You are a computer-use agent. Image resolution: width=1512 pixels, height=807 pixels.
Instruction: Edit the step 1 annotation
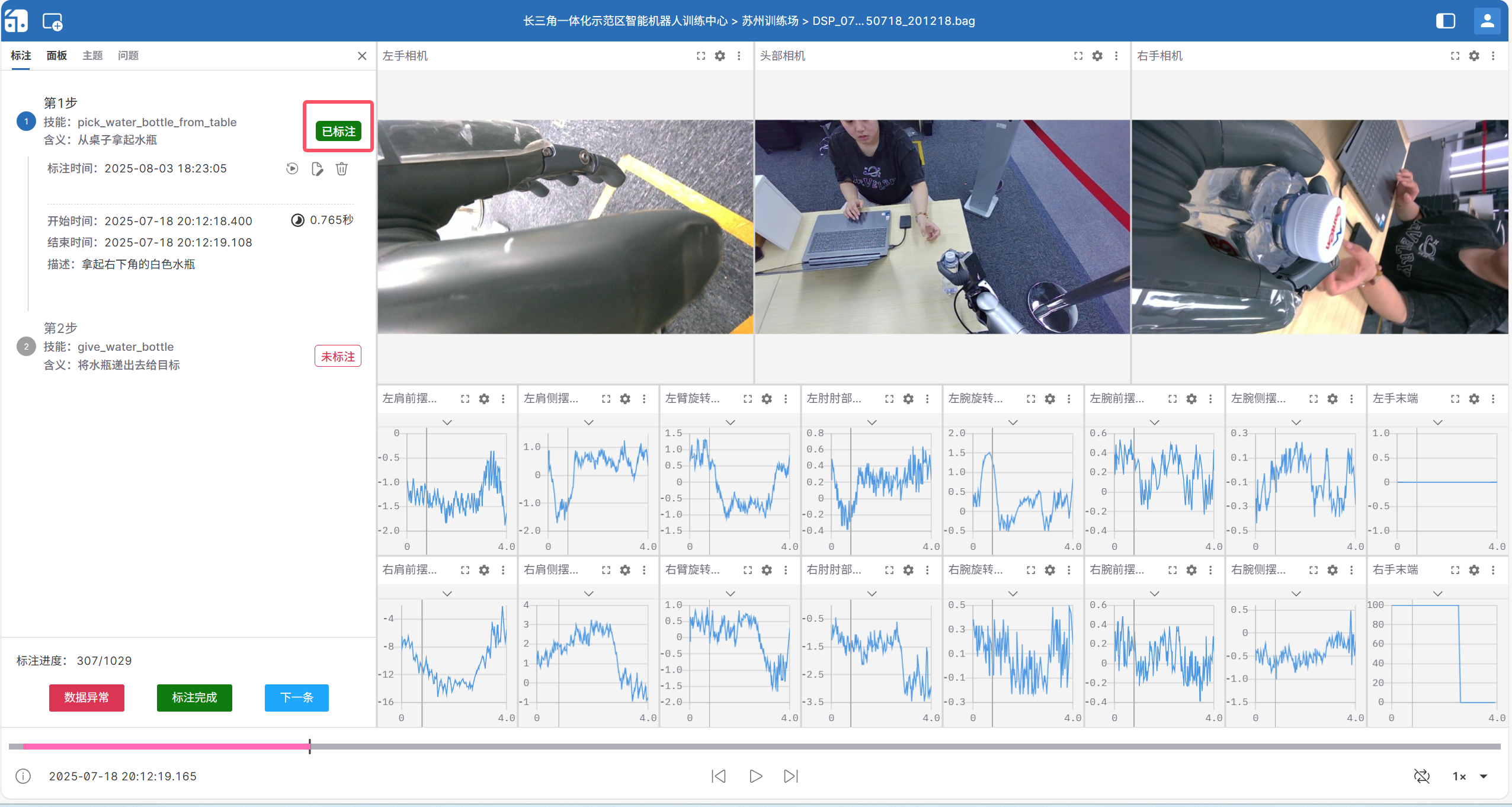pos(317,169)
